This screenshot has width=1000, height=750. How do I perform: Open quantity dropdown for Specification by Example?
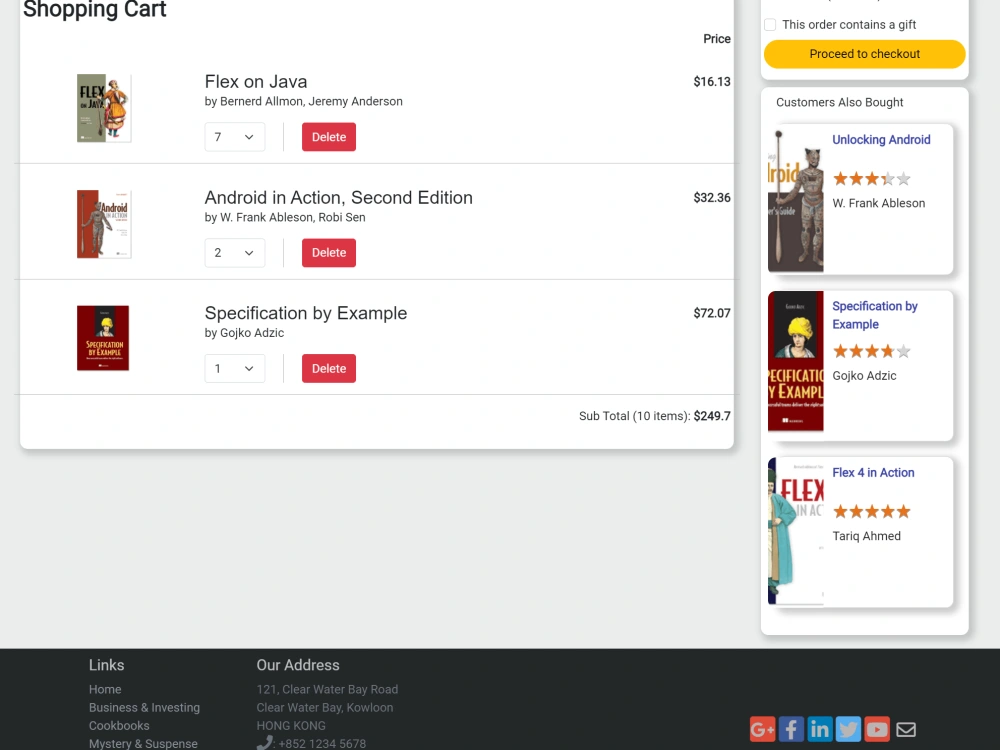pos(235,369)
